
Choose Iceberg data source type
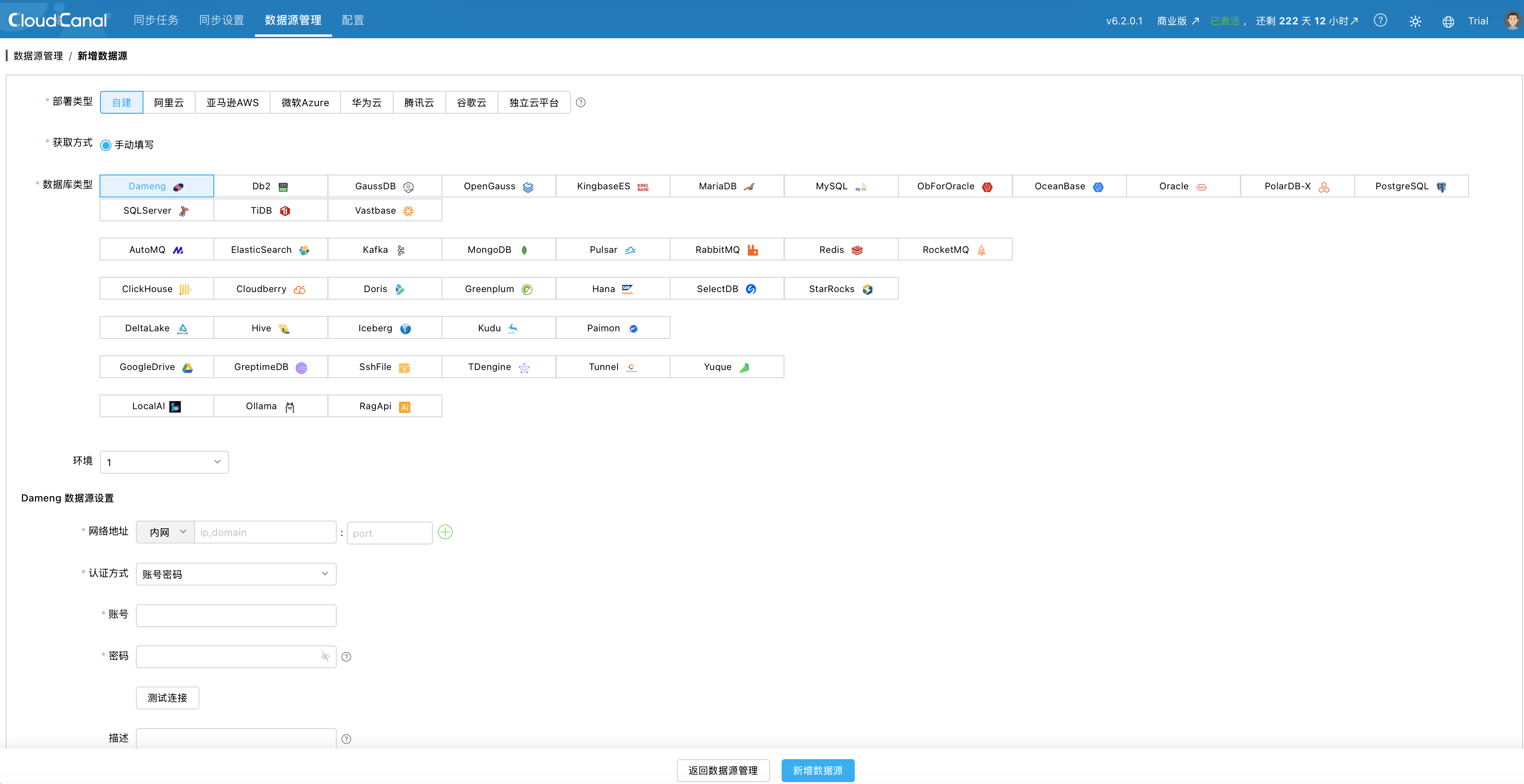coord(385,328)
